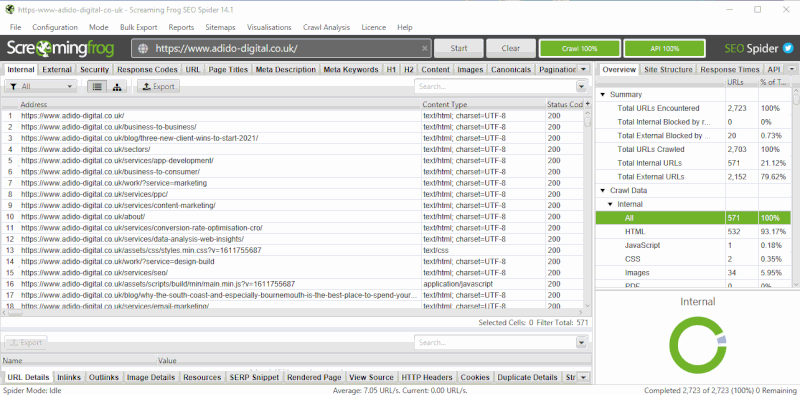Open the Reports menu
This screenshot has width=800, height=395.
point(181,28)
